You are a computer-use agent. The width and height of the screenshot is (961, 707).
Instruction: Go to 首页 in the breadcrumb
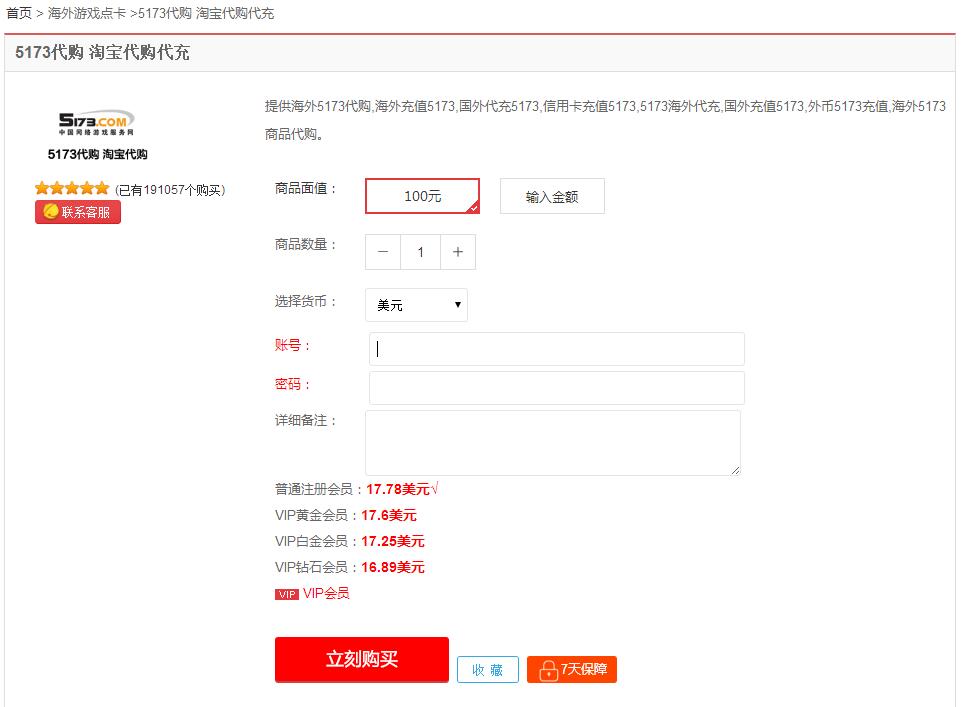19,13
